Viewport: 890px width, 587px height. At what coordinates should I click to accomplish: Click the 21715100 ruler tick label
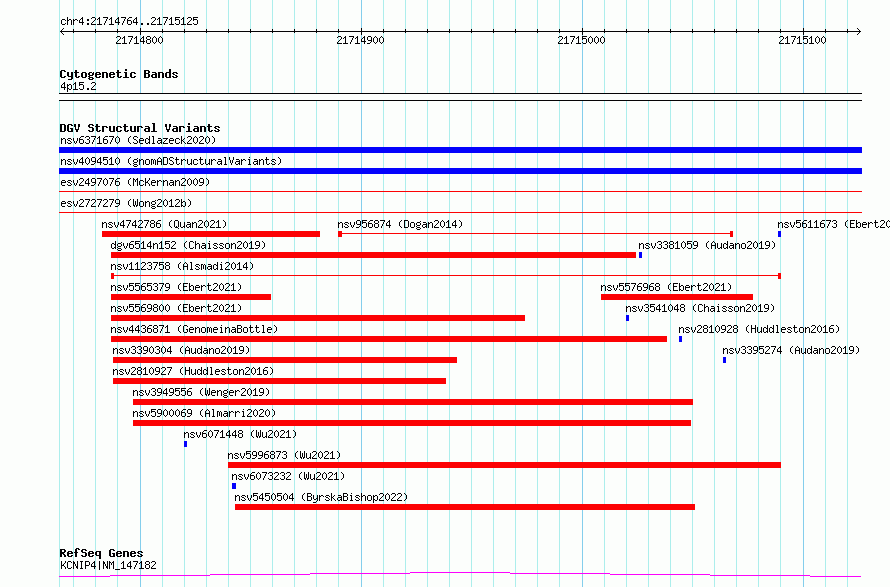point(802,40)
